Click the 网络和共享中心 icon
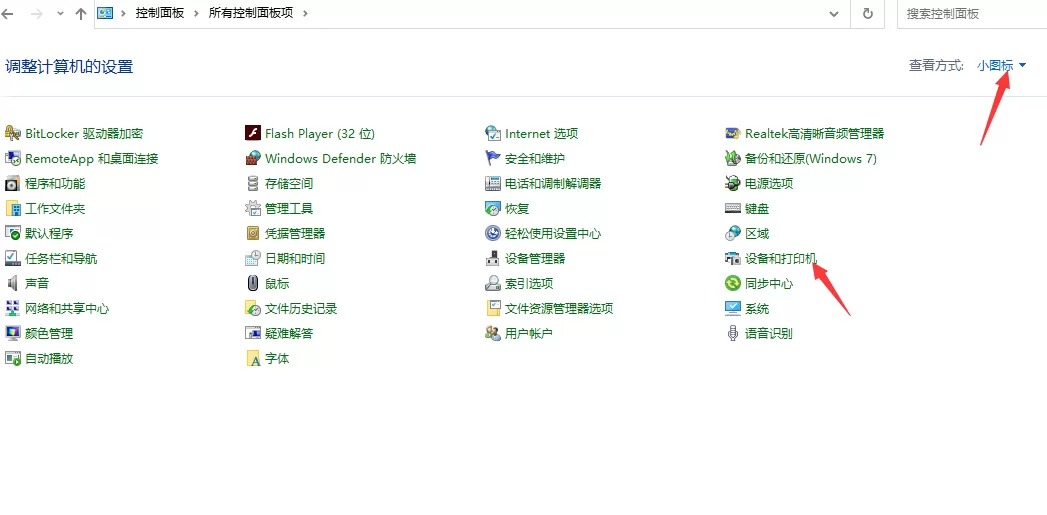The height and width of the screenshot is (515, 1047). point(13,308)
